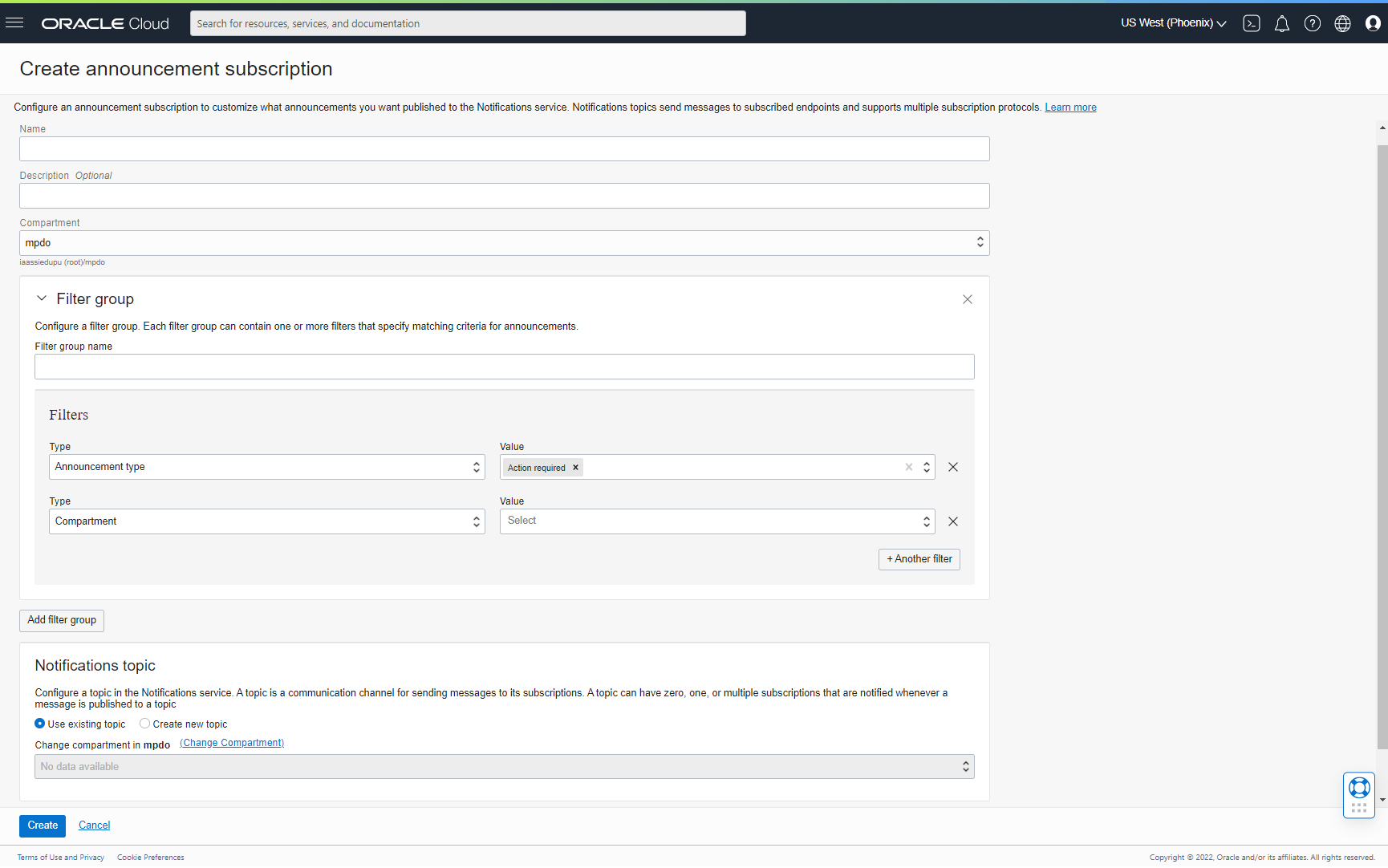Open the user profile menu
Viewport: 1388px width, 868px height.
click(x=1374, y=23)
